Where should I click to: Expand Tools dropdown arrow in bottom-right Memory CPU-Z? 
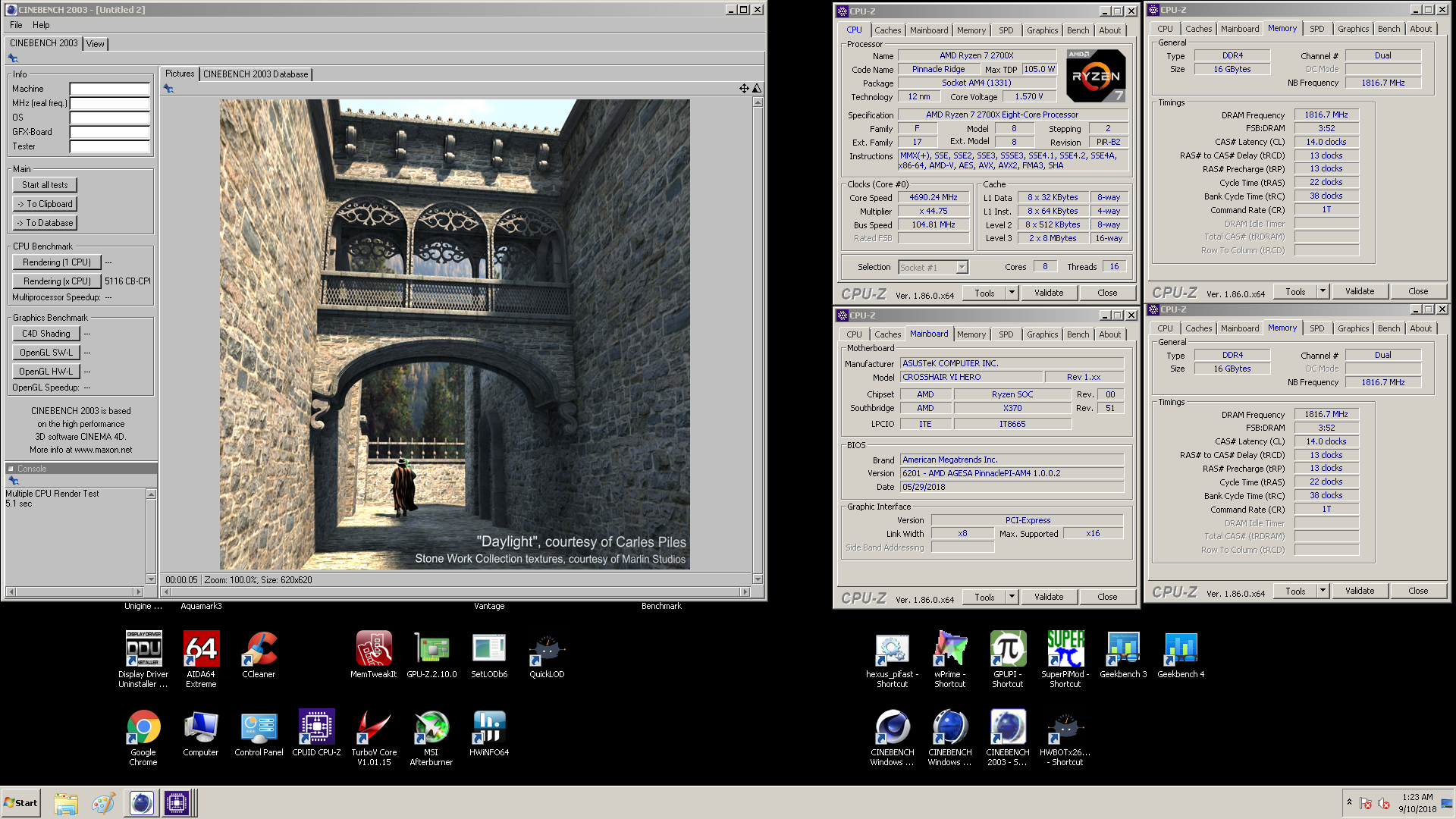pos(1323,591)
